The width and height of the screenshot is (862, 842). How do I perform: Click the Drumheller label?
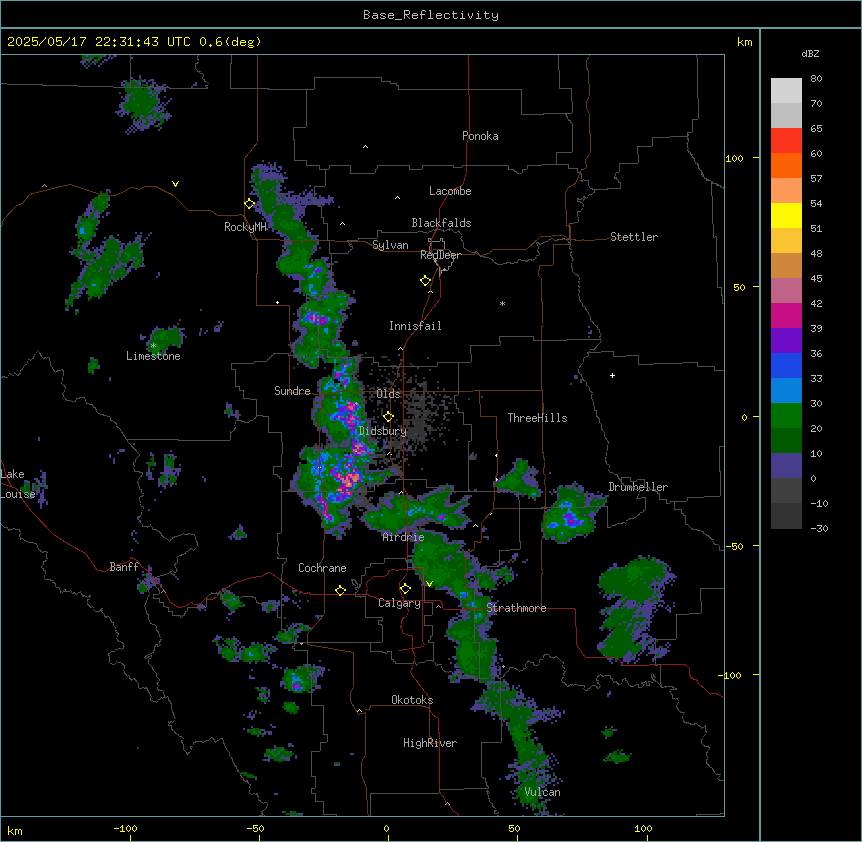tap(638, 487)
